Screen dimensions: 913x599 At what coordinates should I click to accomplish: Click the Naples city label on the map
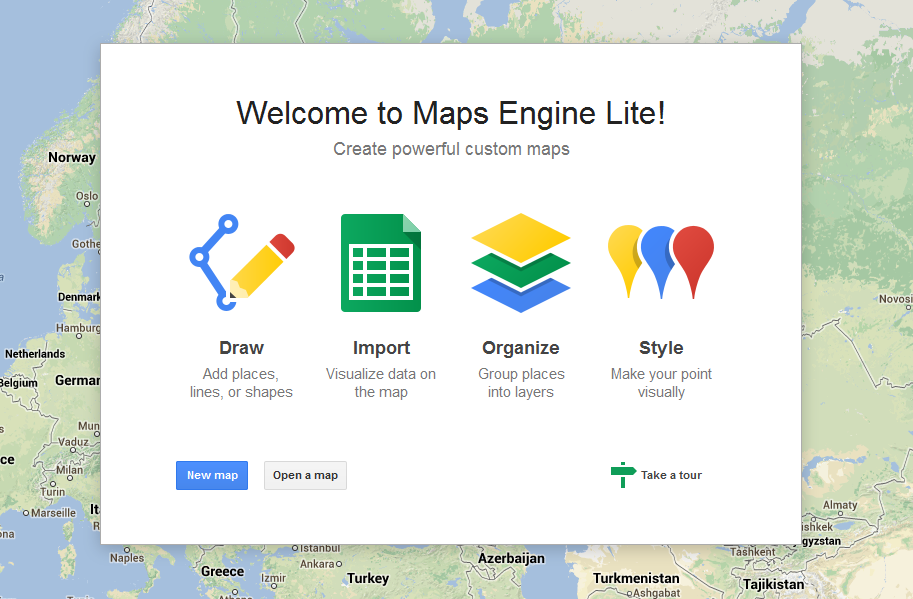[127, 558]
